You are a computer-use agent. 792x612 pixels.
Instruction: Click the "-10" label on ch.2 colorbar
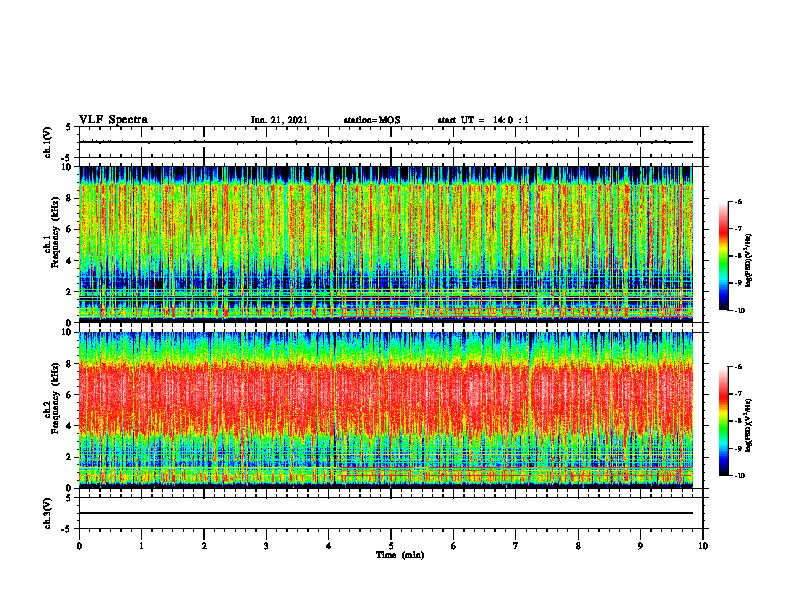pyautogui.click(x=740, y=476)
